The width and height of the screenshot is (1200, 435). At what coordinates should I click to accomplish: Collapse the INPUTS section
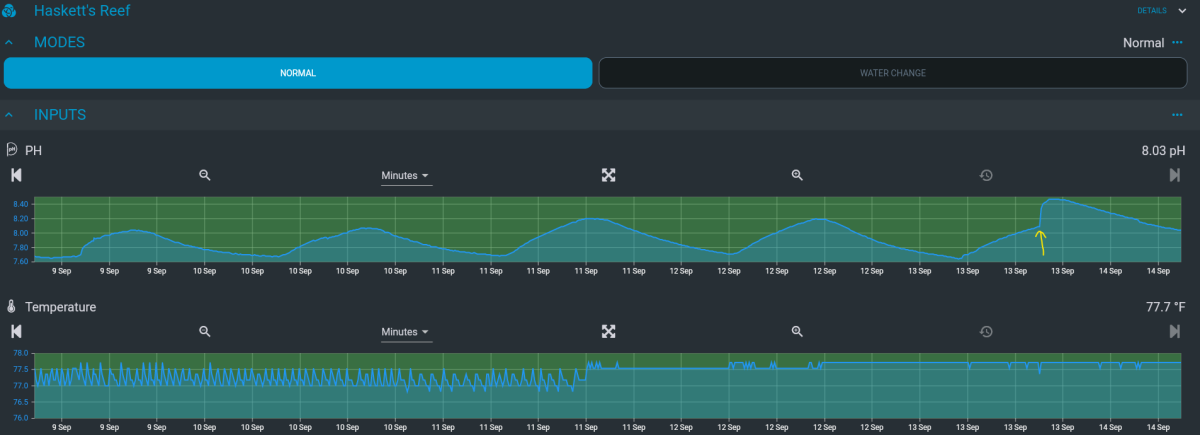coord(9,115)
